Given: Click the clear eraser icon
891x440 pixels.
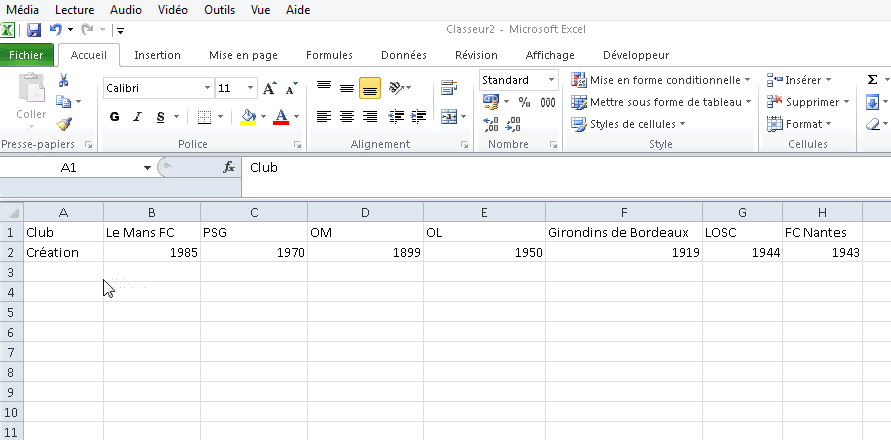Looking at the screenshot, I should pyautogui.click(x=872, y=124).
